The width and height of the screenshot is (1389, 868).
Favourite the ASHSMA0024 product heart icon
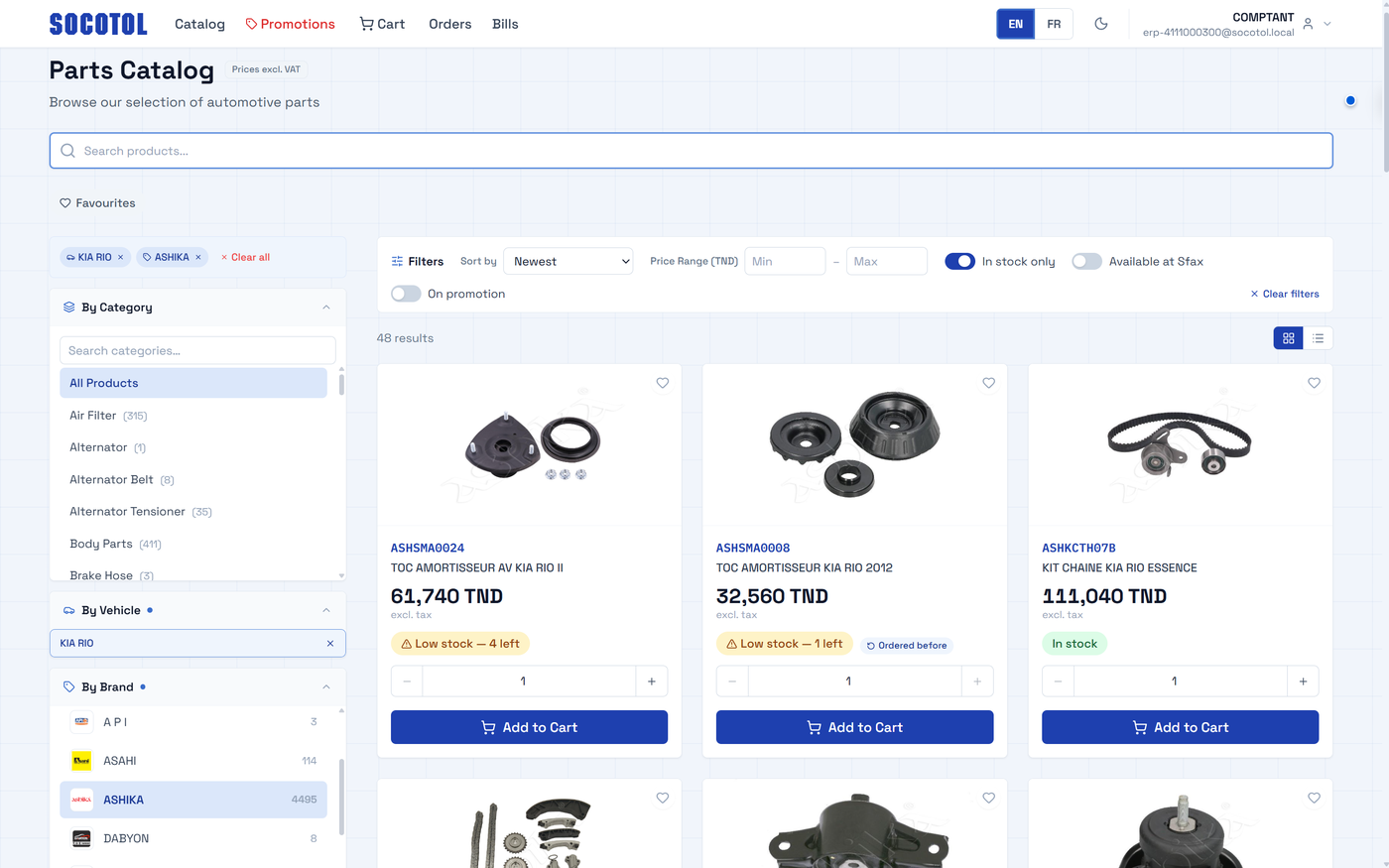click(663, 383)
